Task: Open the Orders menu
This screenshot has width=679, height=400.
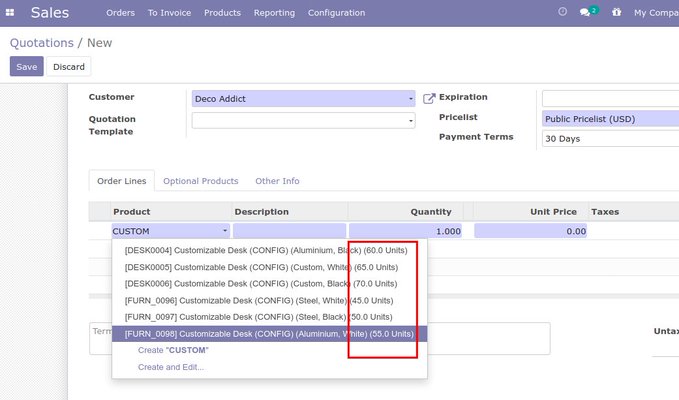Action: coord(120,13)
